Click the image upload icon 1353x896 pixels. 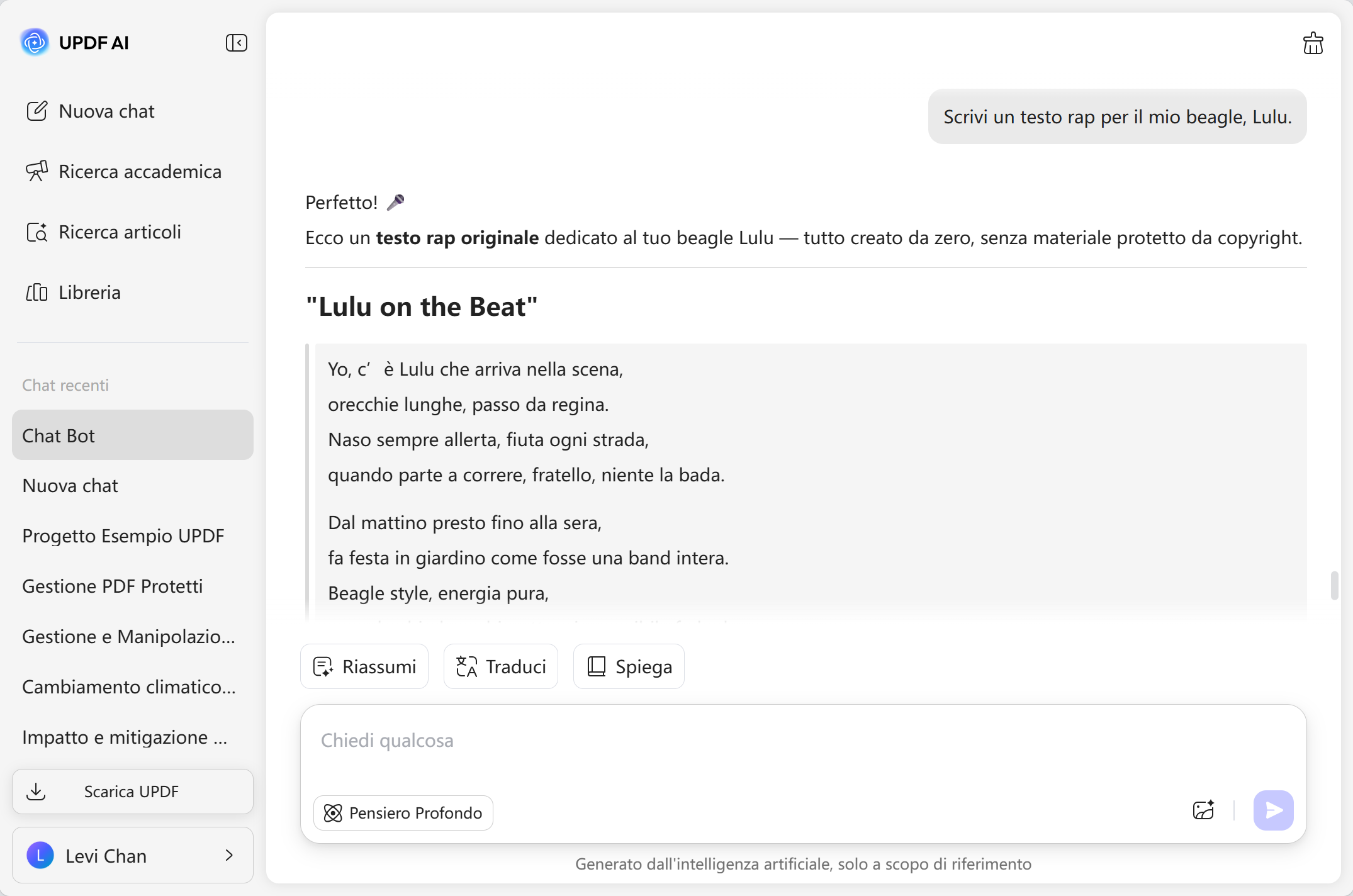point(1203,810)
